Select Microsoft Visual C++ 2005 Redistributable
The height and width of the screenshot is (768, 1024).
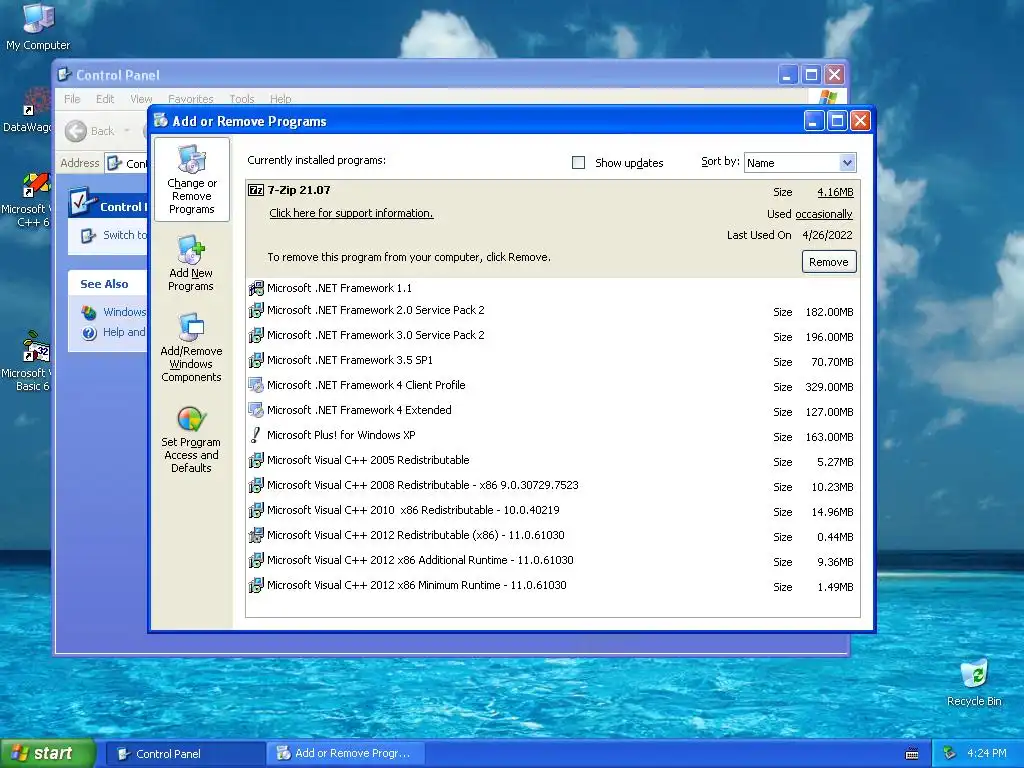(x=552, y=460)
